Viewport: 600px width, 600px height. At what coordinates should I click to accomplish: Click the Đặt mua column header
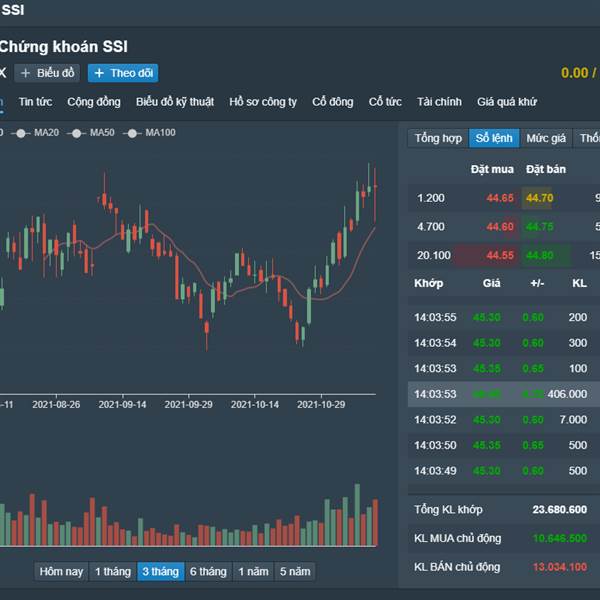coord(492,169)
